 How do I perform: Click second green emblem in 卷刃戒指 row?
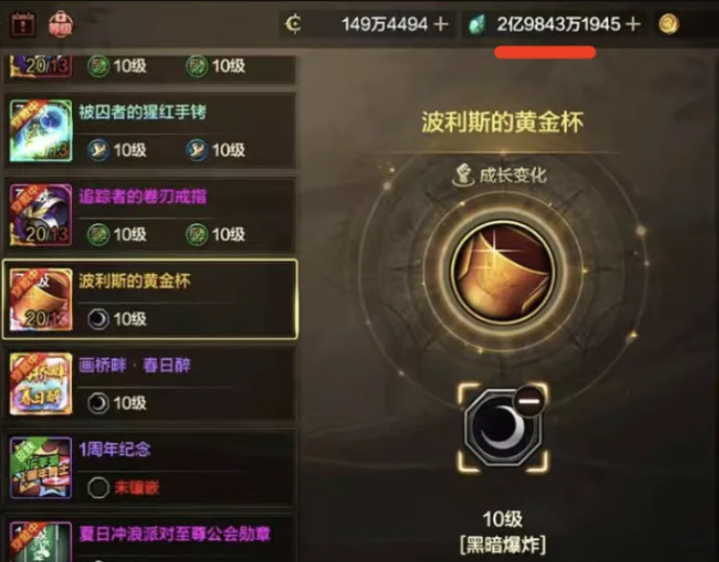click(197, 234)
